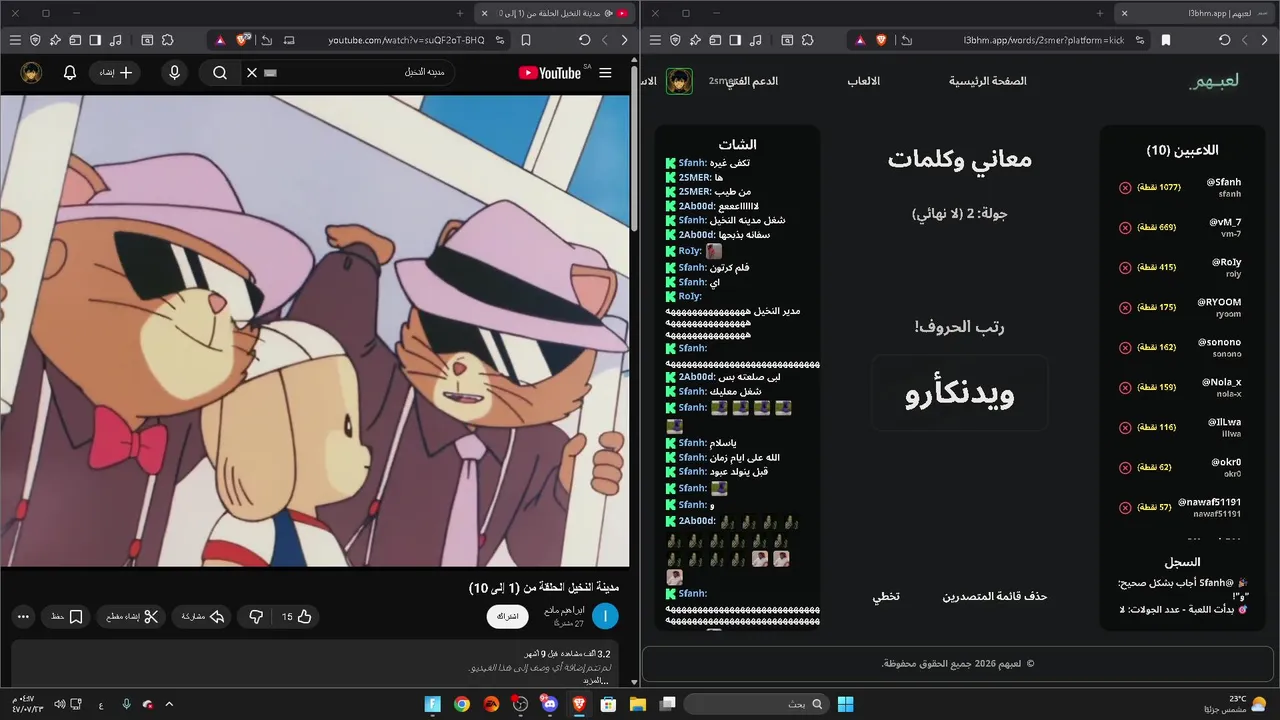1280x720 pixels.
Task: Open site settings icon in YouTube address bar
Action: 500,40
